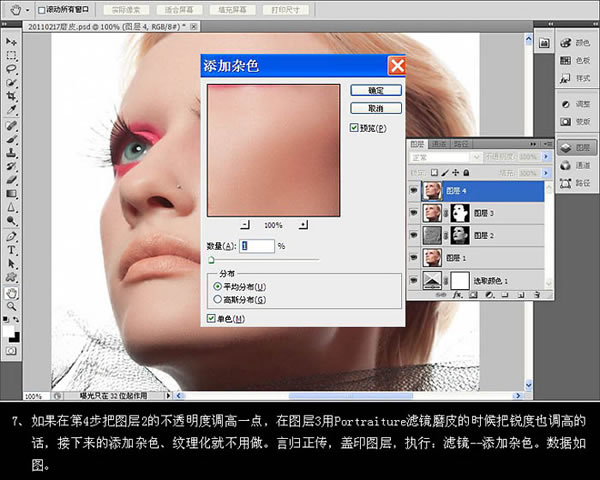Image resolution: width=600 pixels, height=480 pixels.
Task: Toggle the 预览(P) preview checkbox
Action: point(354,128)
